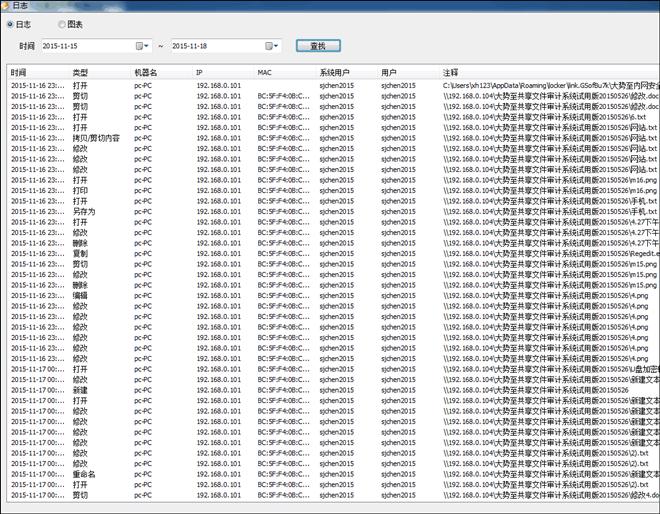This screenshot has height=514, width=660.
Task: Open the calendar icon for the start date
Action: [139, 46]
